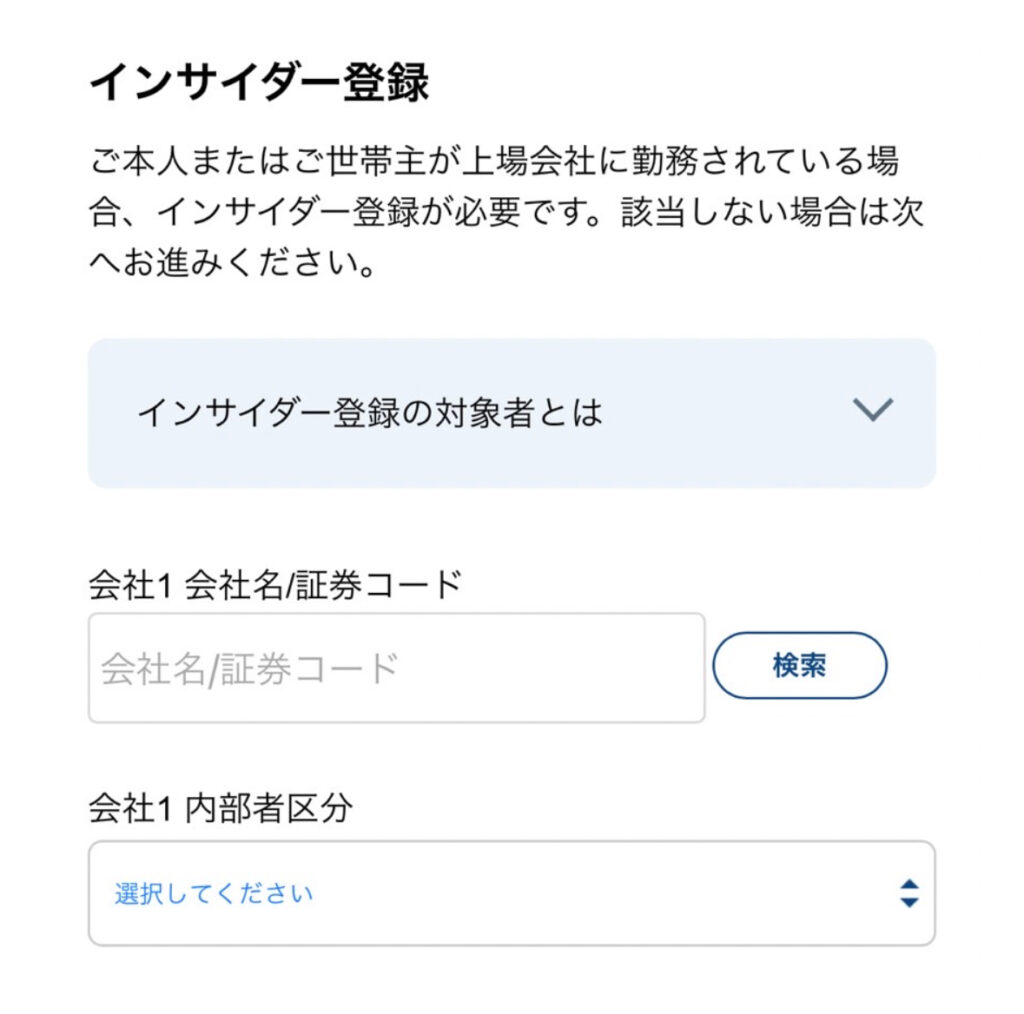Image resolution: width=1024 pixels, height=1014 pixels.
Task: Click the downward chevron arrow beside 対象者とは
Action: (x=873, y=410)
